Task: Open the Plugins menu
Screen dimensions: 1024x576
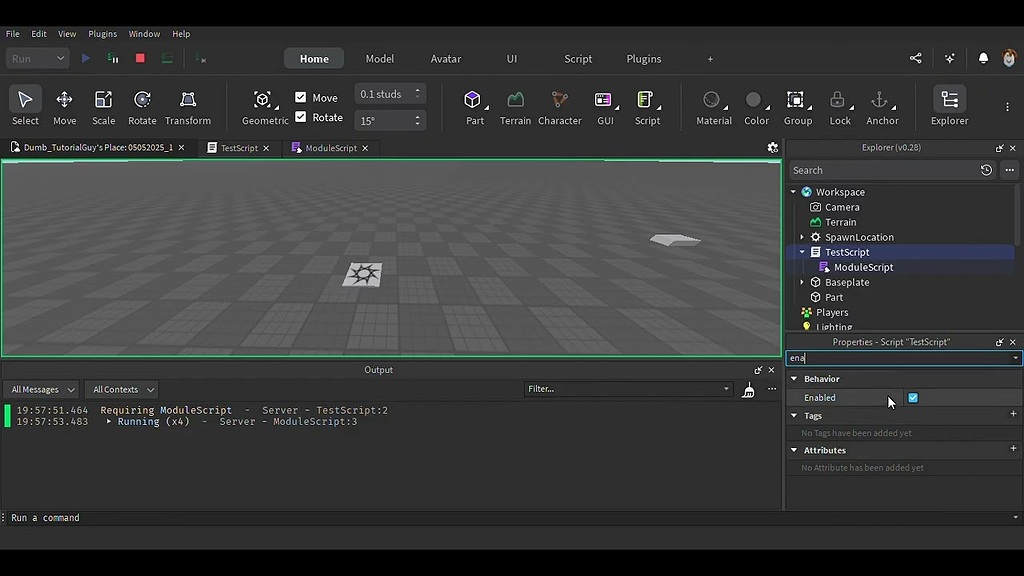Action: [x=102, y=34]
